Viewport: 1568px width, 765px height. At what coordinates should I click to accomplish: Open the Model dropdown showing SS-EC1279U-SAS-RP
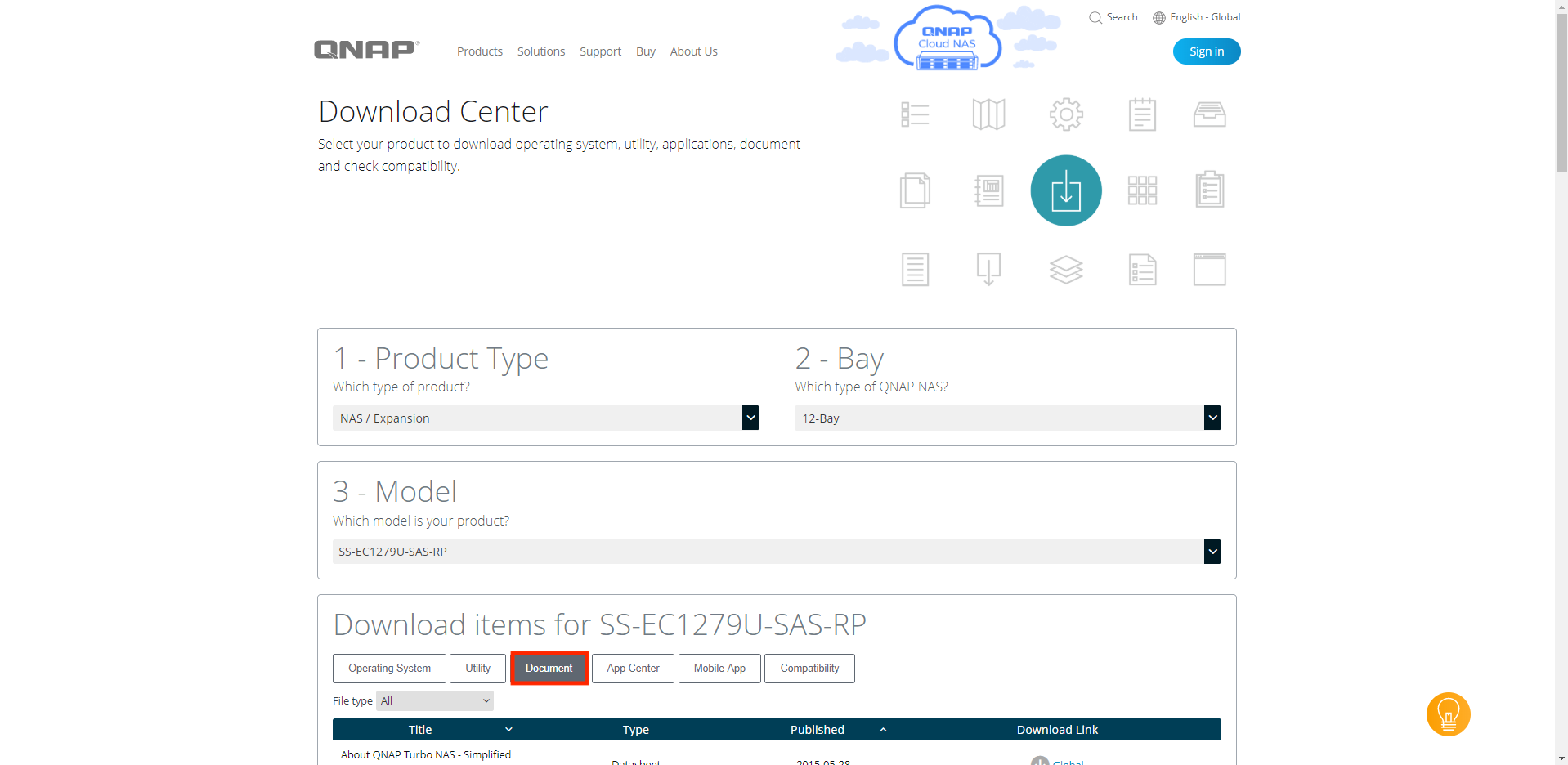click(x=776, y=552)
